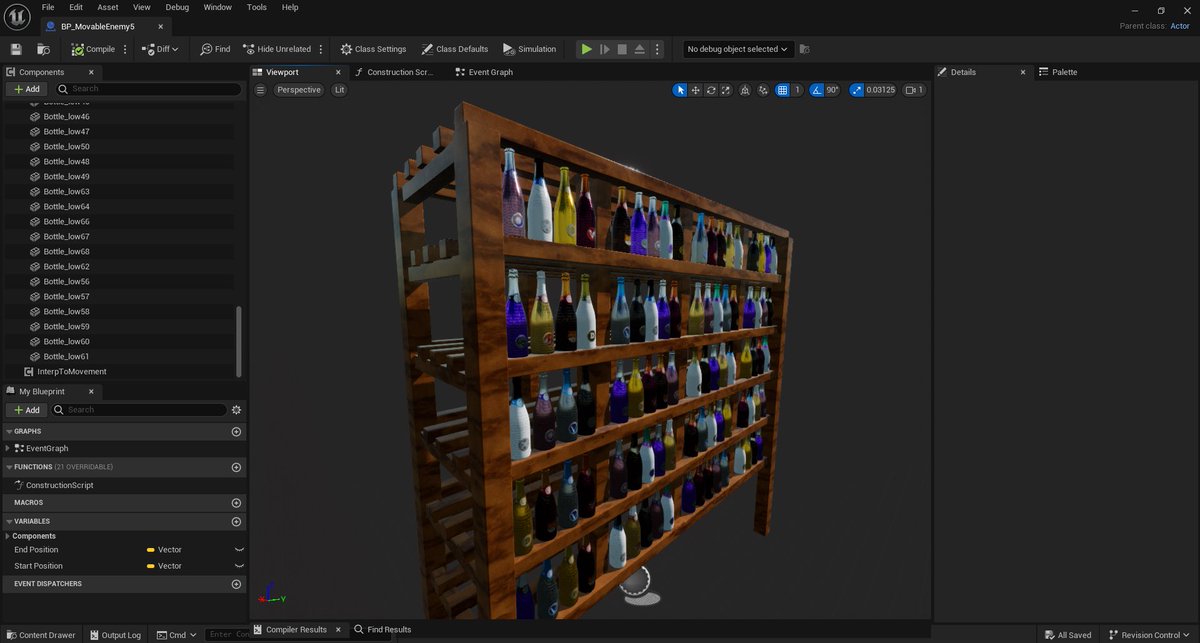Toggle scale snapping
Screen dimensions: 1200x643
[x=856, y=90]
